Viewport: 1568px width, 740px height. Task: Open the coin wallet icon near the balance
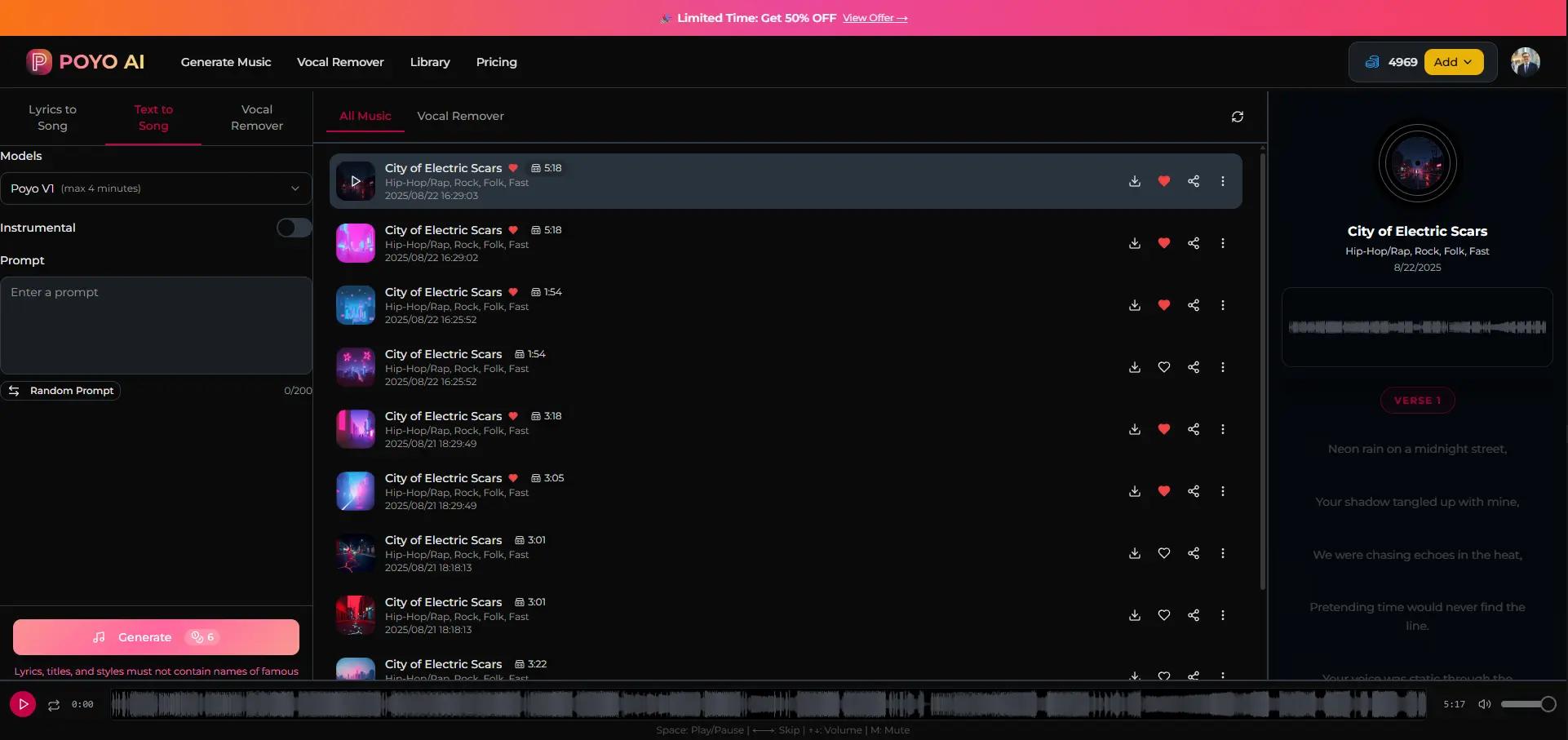pos(1372,61)
